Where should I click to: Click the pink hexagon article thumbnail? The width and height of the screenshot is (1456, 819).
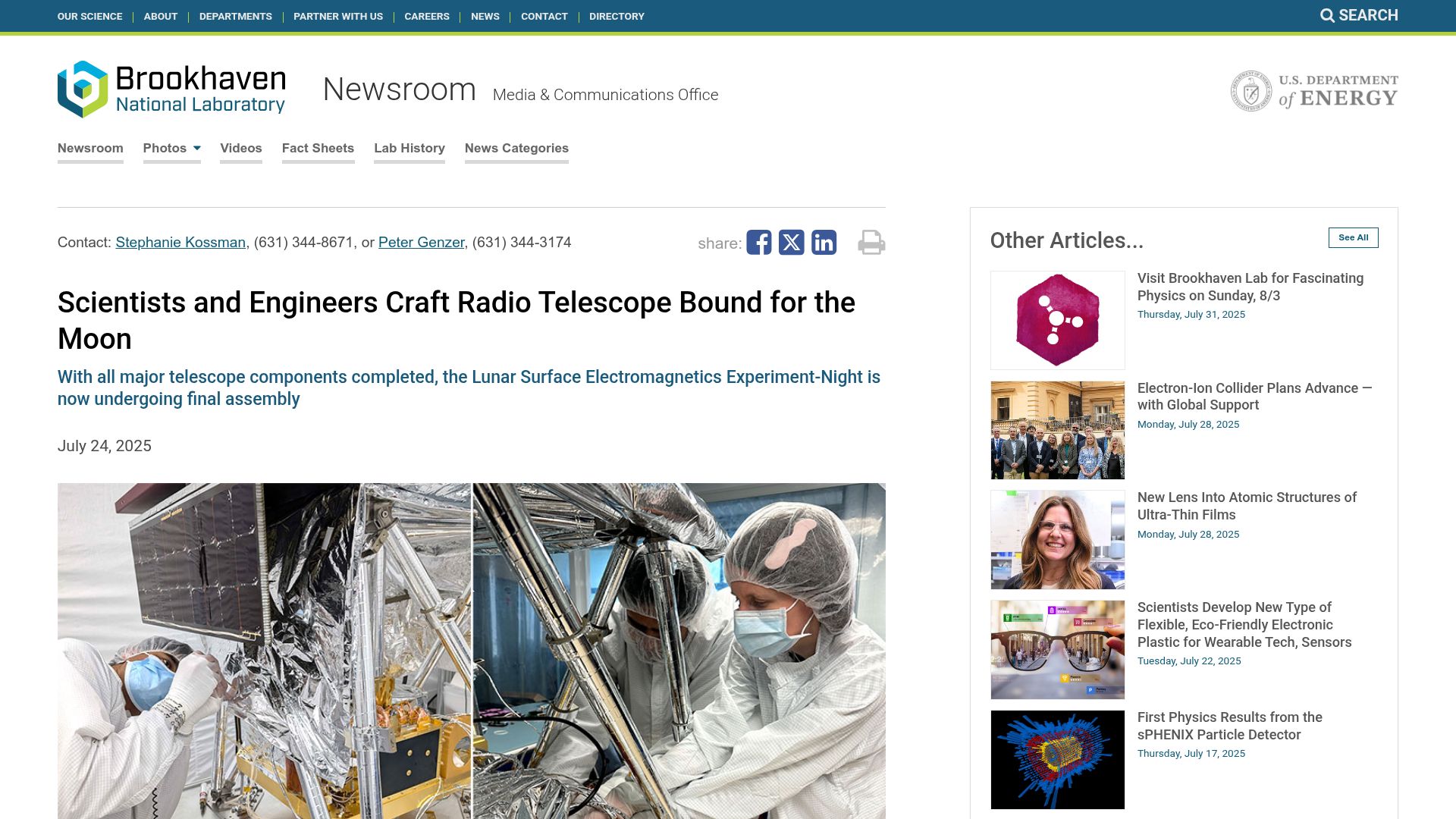coord(1057,320)
